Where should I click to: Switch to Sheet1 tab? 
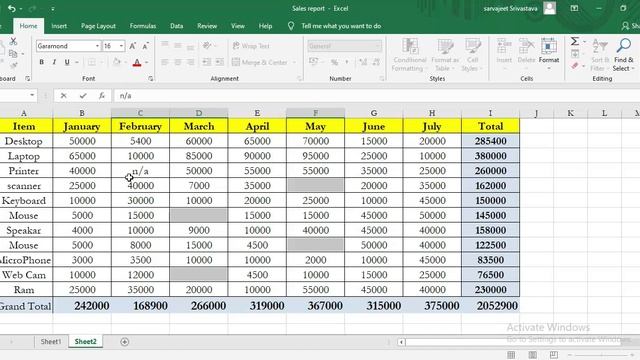[51, 342]
